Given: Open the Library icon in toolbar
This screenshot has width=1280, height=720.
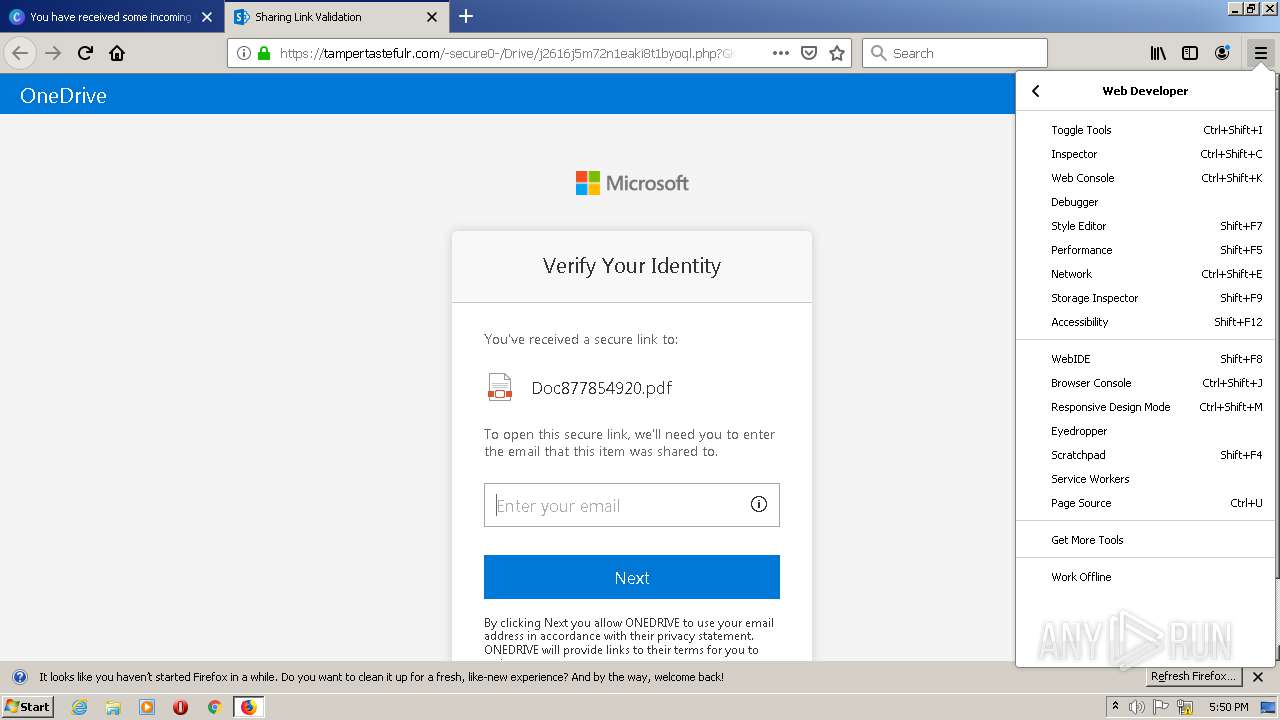Looking at the screenshot, I should coord(1158,53).
